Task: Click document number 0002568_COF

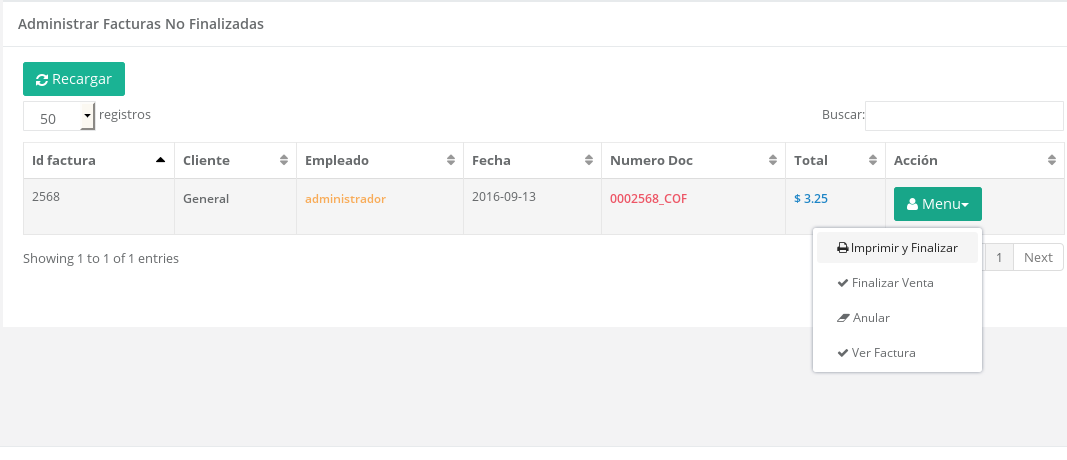Action: [648, 198]
